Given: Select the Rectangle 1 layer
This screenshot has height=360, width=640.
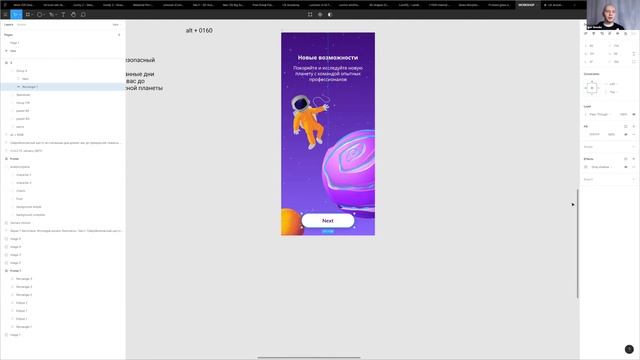Looking at the screenshot, I should click(63, 87).
